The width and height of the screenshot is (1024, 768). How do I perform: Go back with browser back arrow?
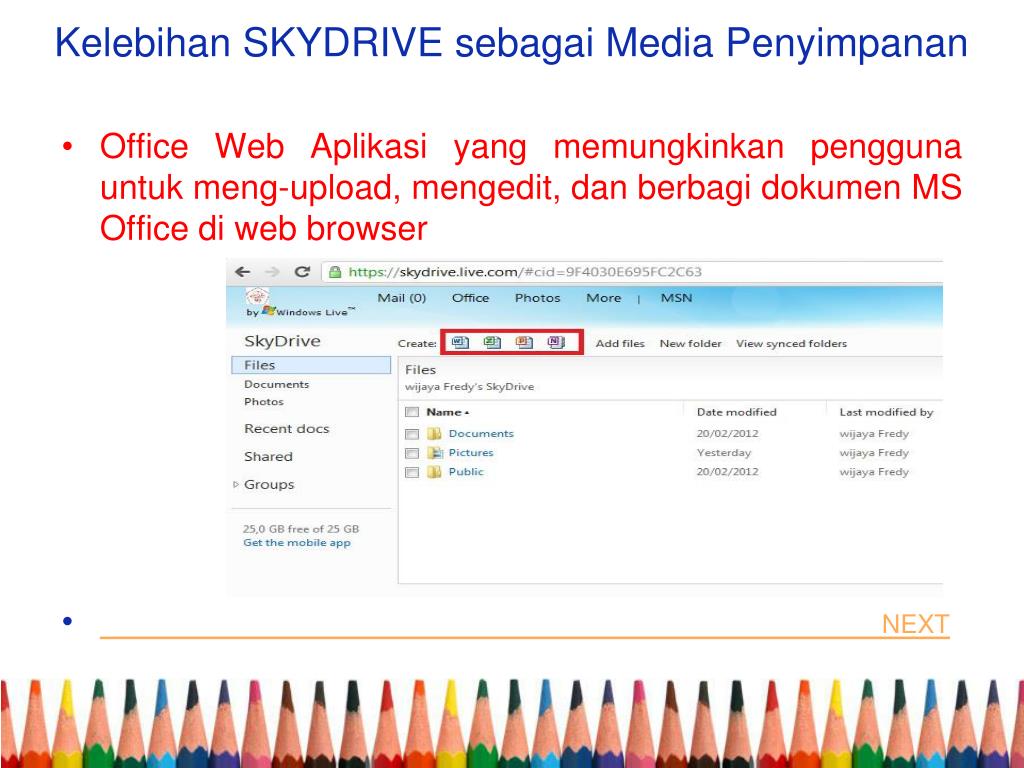click(243, 272)
